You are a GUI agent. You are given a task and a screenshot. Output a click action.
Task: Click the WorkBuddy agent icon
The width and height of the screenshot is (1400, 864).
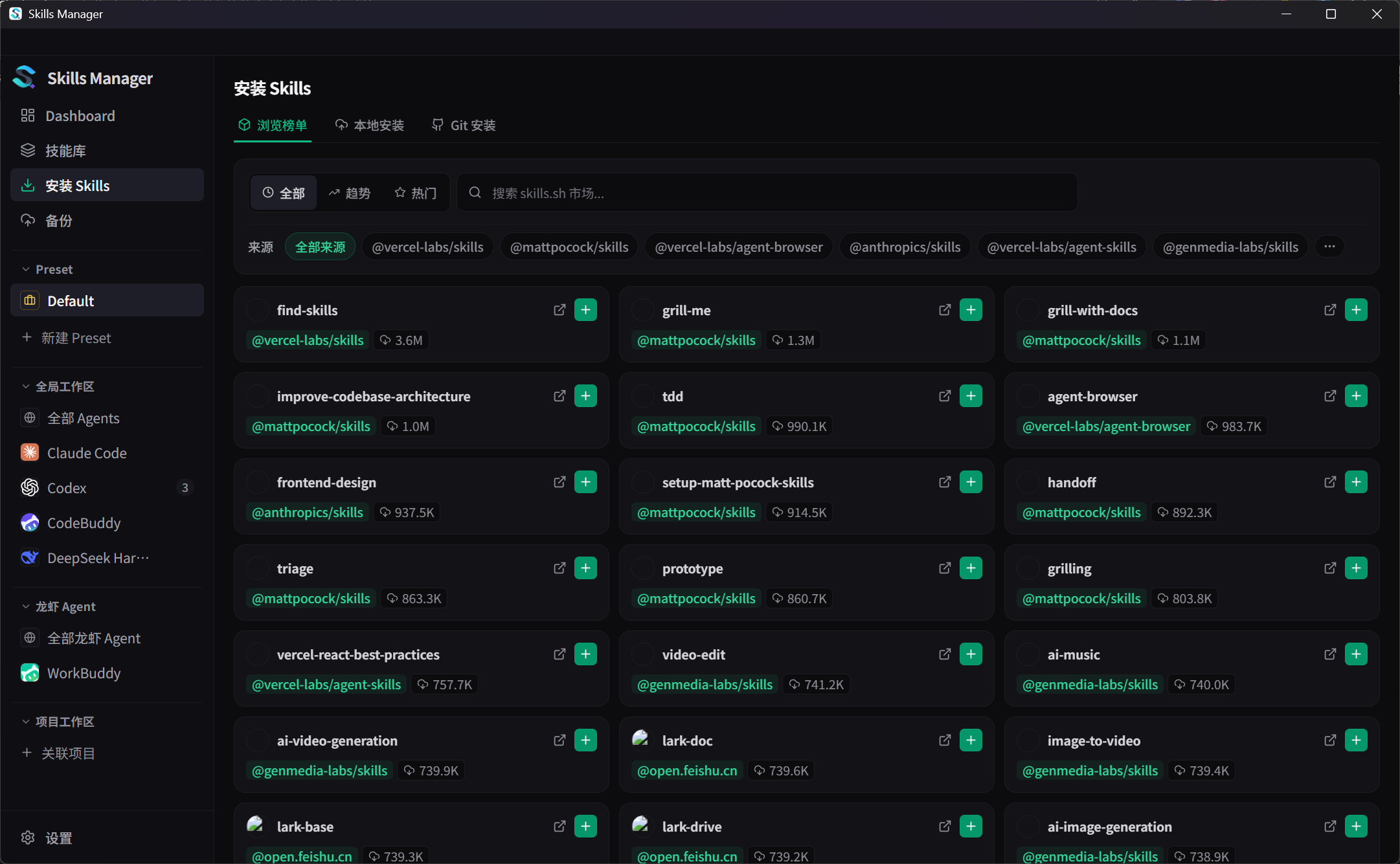pyautogui.click(x=30, y=673)
